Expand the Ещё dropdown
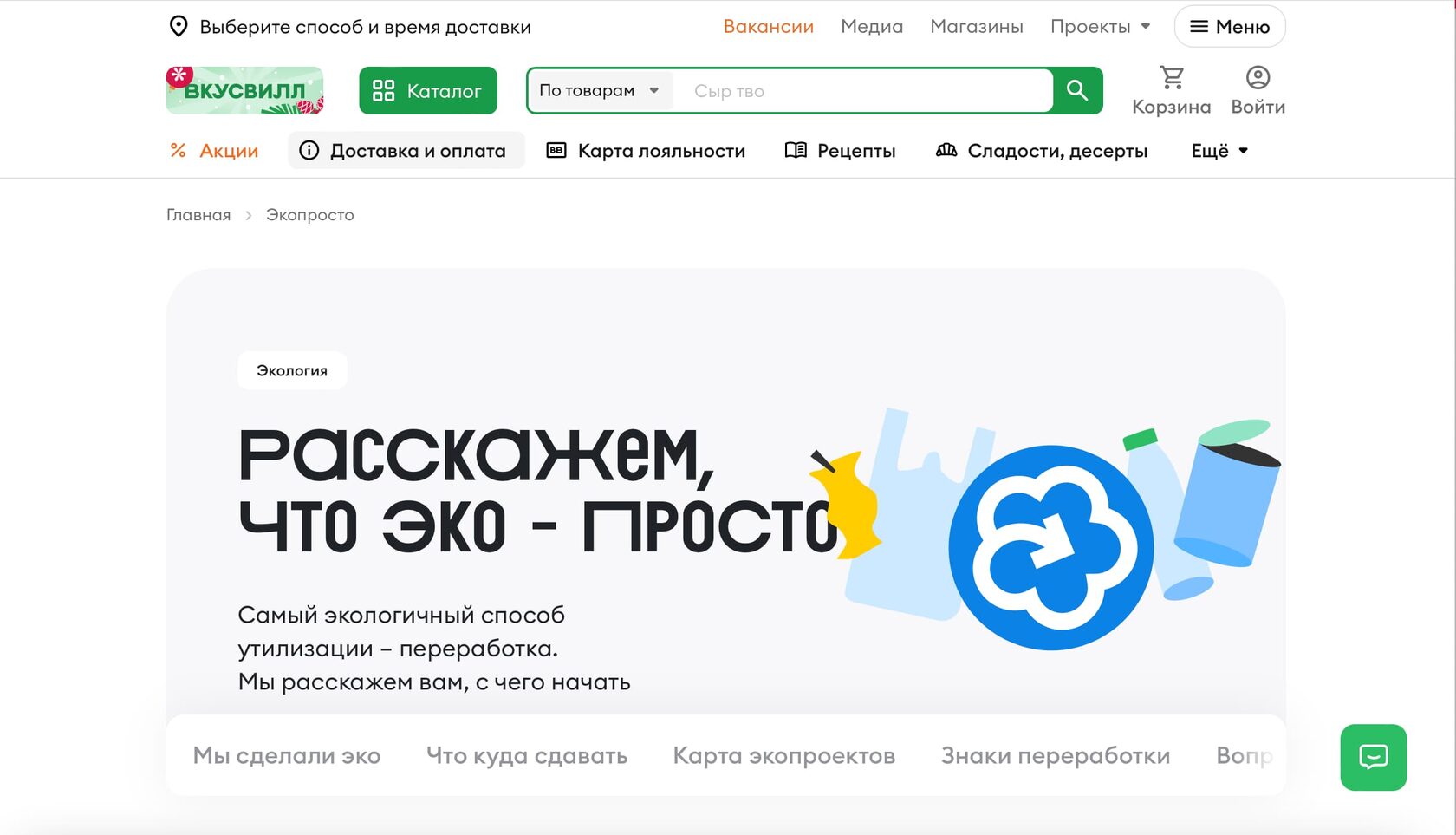The width and height of the screenshot is (1456, 835). [x=1219, y=151]
